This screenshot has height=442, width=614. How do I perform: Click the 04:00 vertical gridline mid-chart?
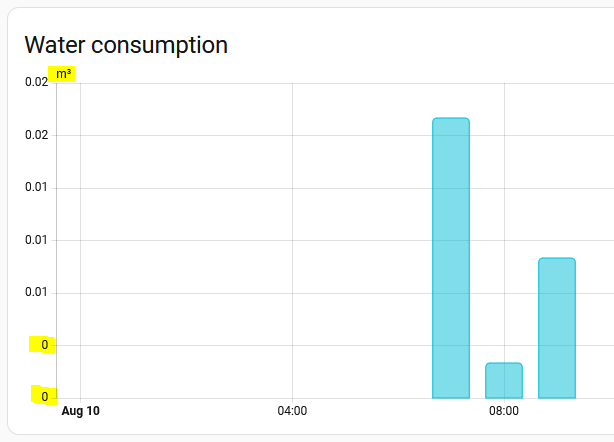coord(293,241)
